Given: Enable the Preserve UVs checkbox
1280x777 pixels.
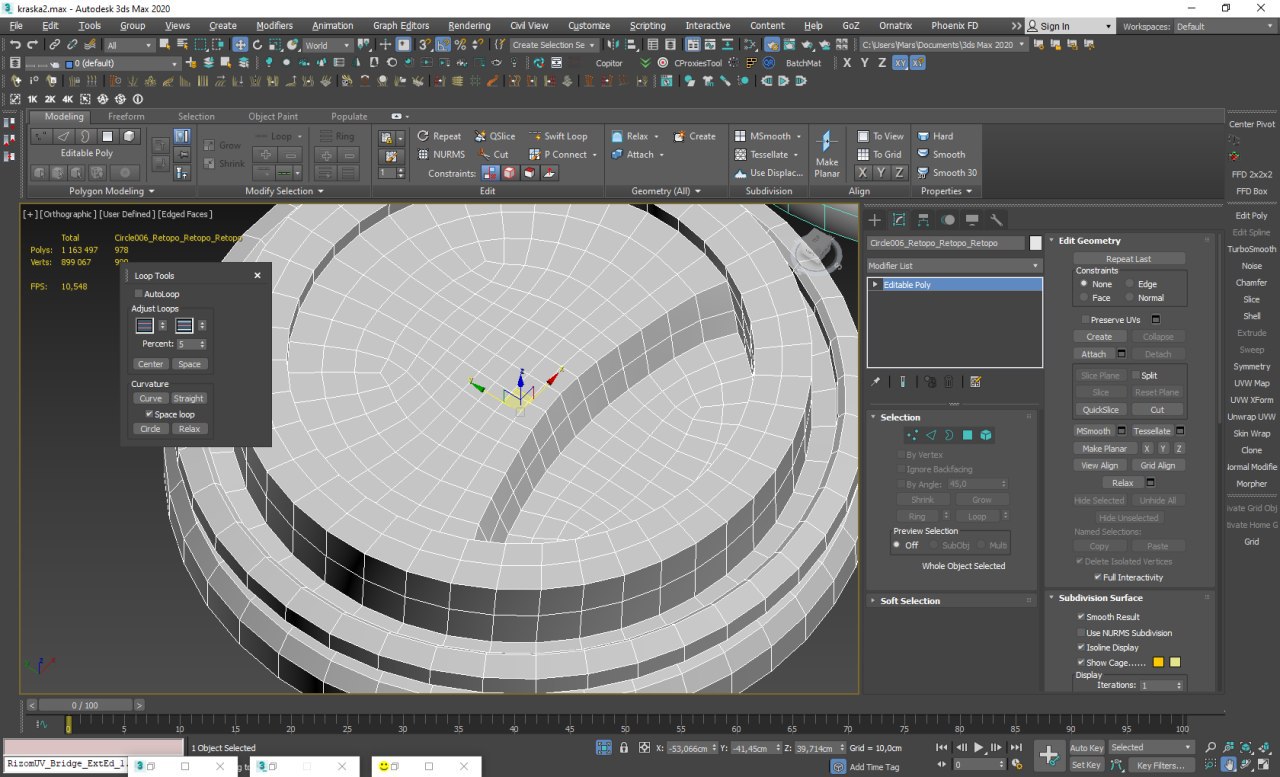Looking at the screenshot, I should (1084, 320).
